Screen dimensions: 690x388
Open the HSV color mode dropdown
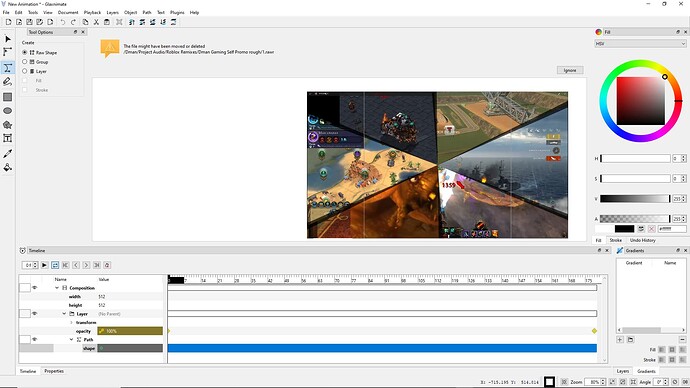click(640, 44)
